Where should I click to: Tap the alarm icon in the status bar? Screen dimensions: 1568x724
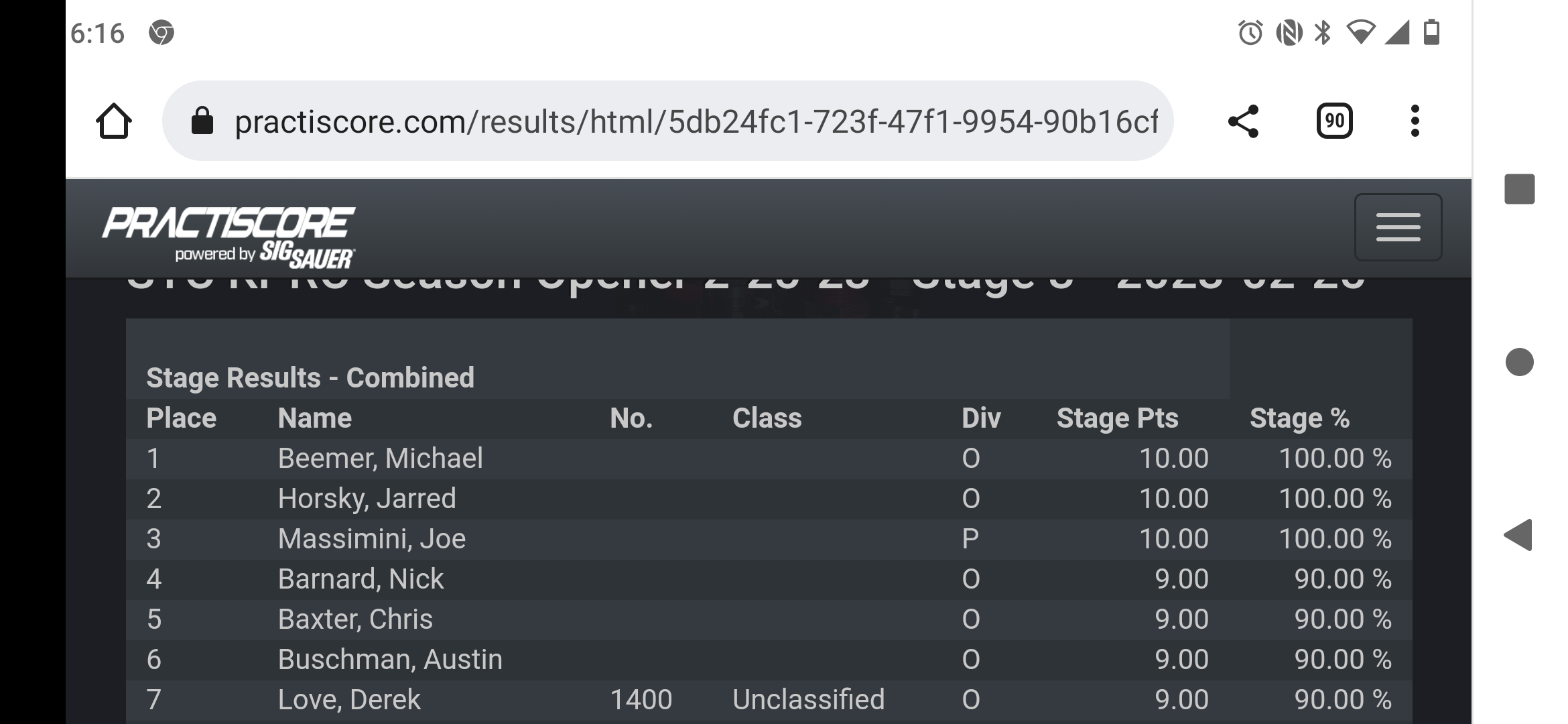coord(1250,32)
